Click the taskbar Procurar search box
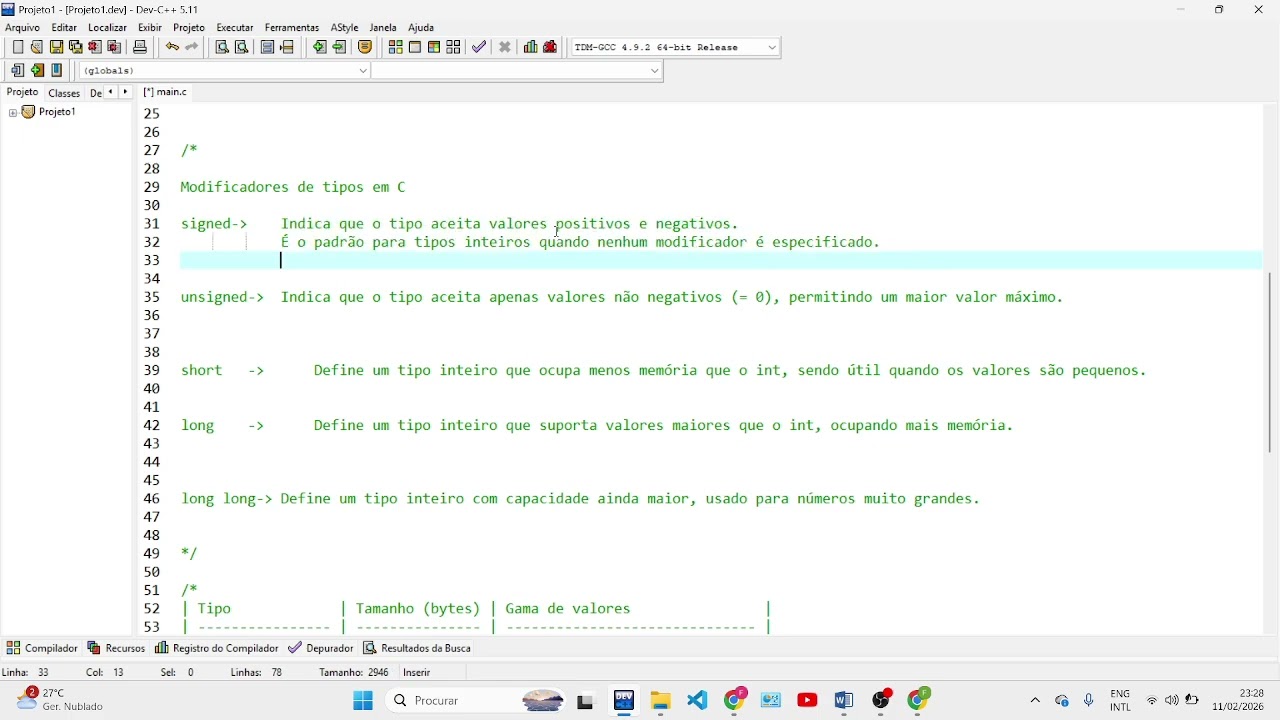The image size is (1280, 720). (478, 701)
